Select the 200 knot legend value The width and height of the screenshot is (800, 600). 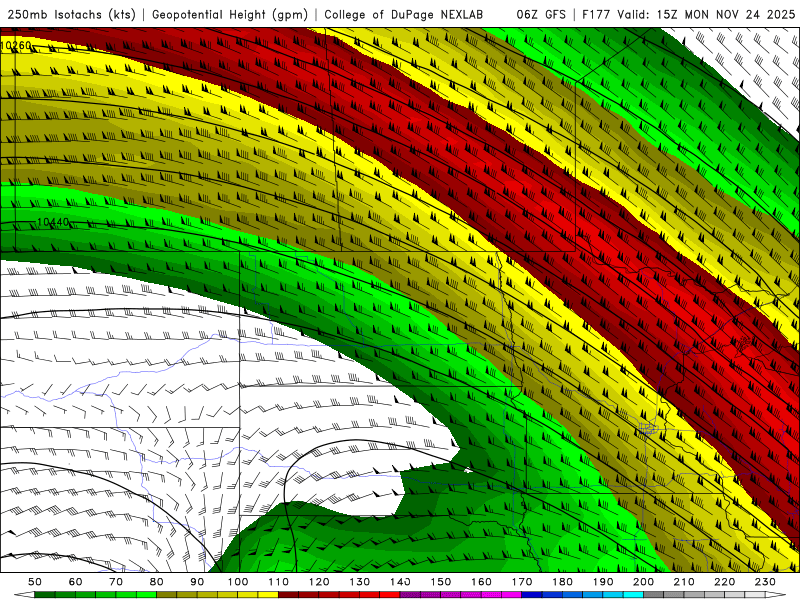pyautogui.click(x=644, y=582)
